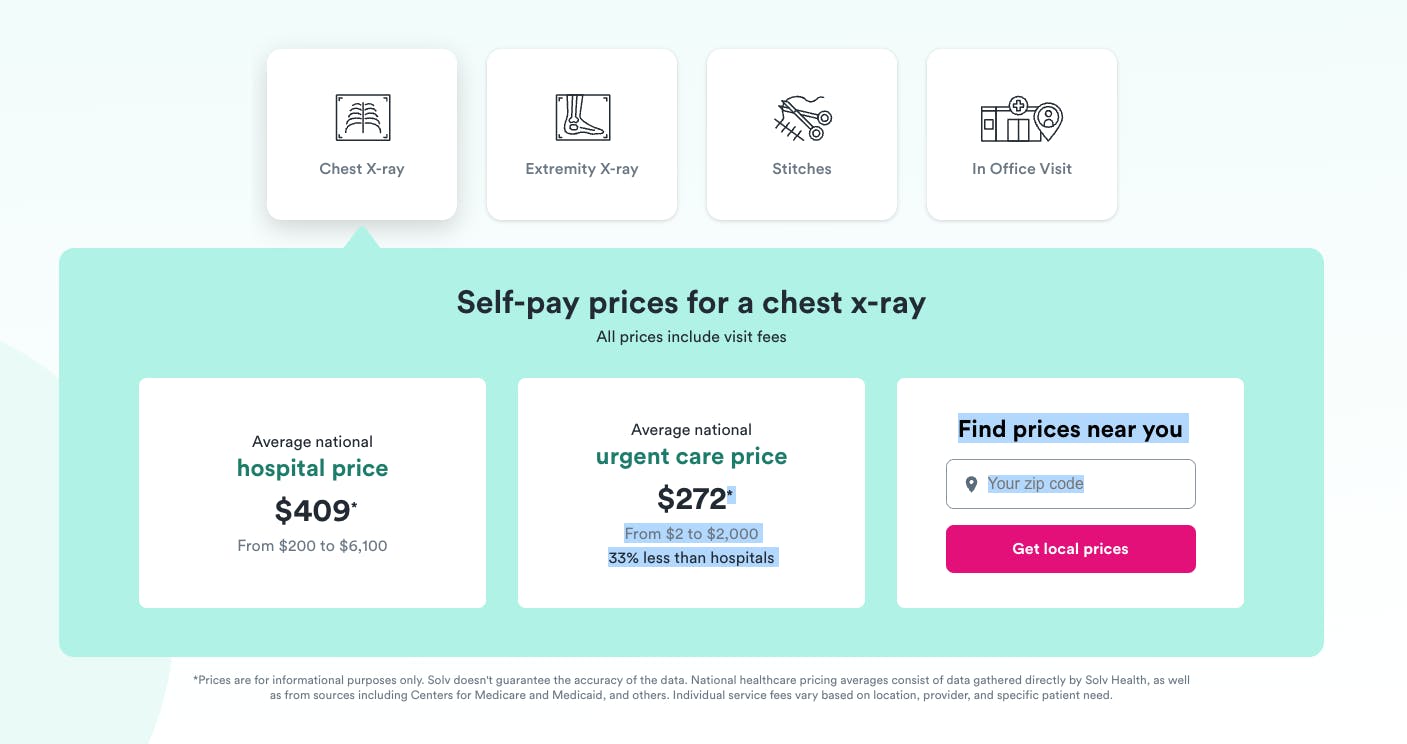This screenshot has height=744, width=1407.
Task: Click the $409 hospital price figure
Action: (x=313, y=511)
